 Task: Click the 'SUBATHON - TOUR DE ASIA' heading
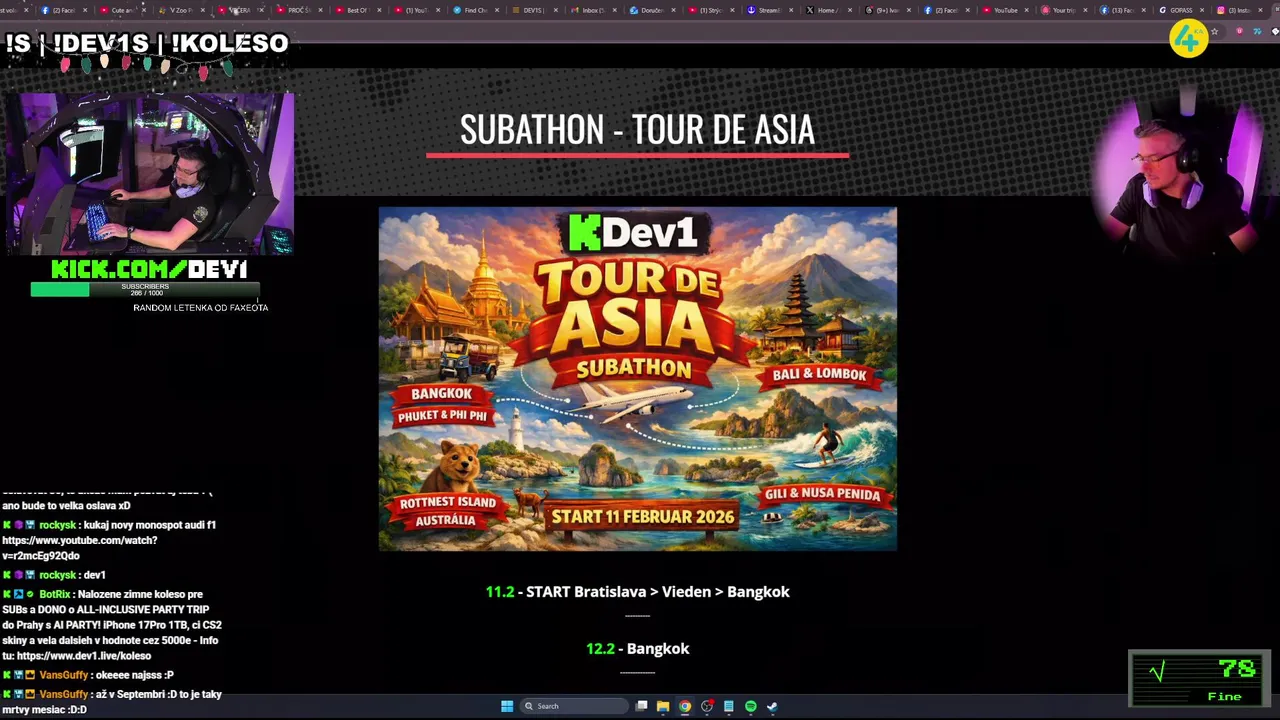[x=637, y=129]
